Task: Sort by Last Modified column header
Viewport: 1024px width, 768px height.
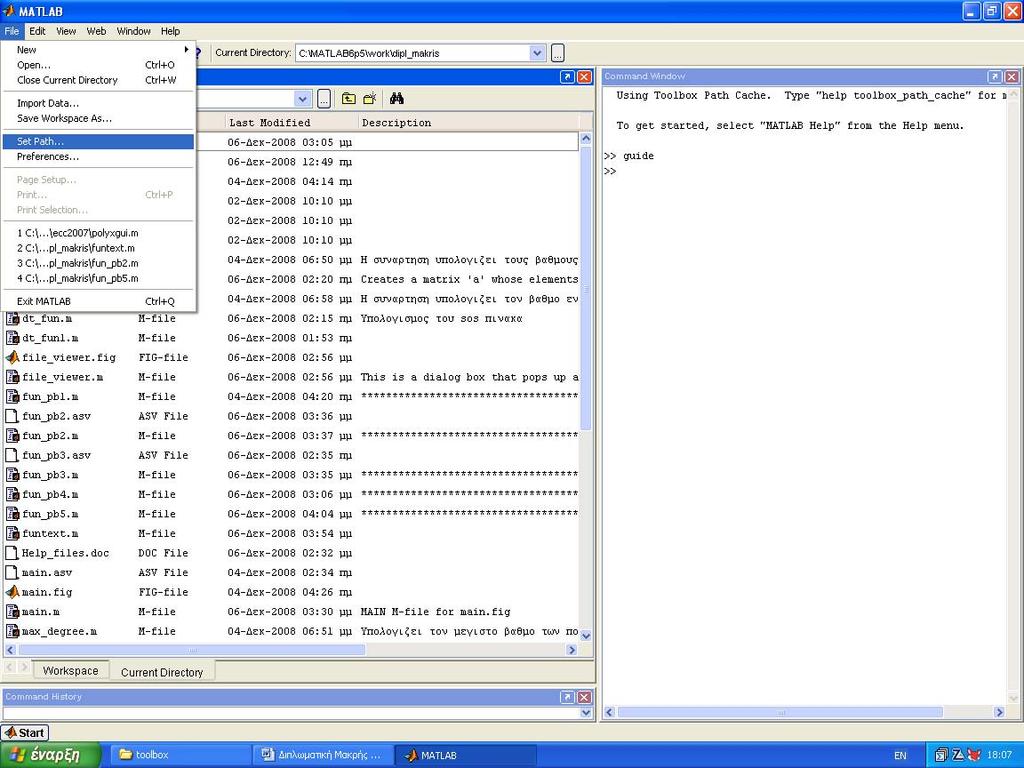Action: (291, 123)
